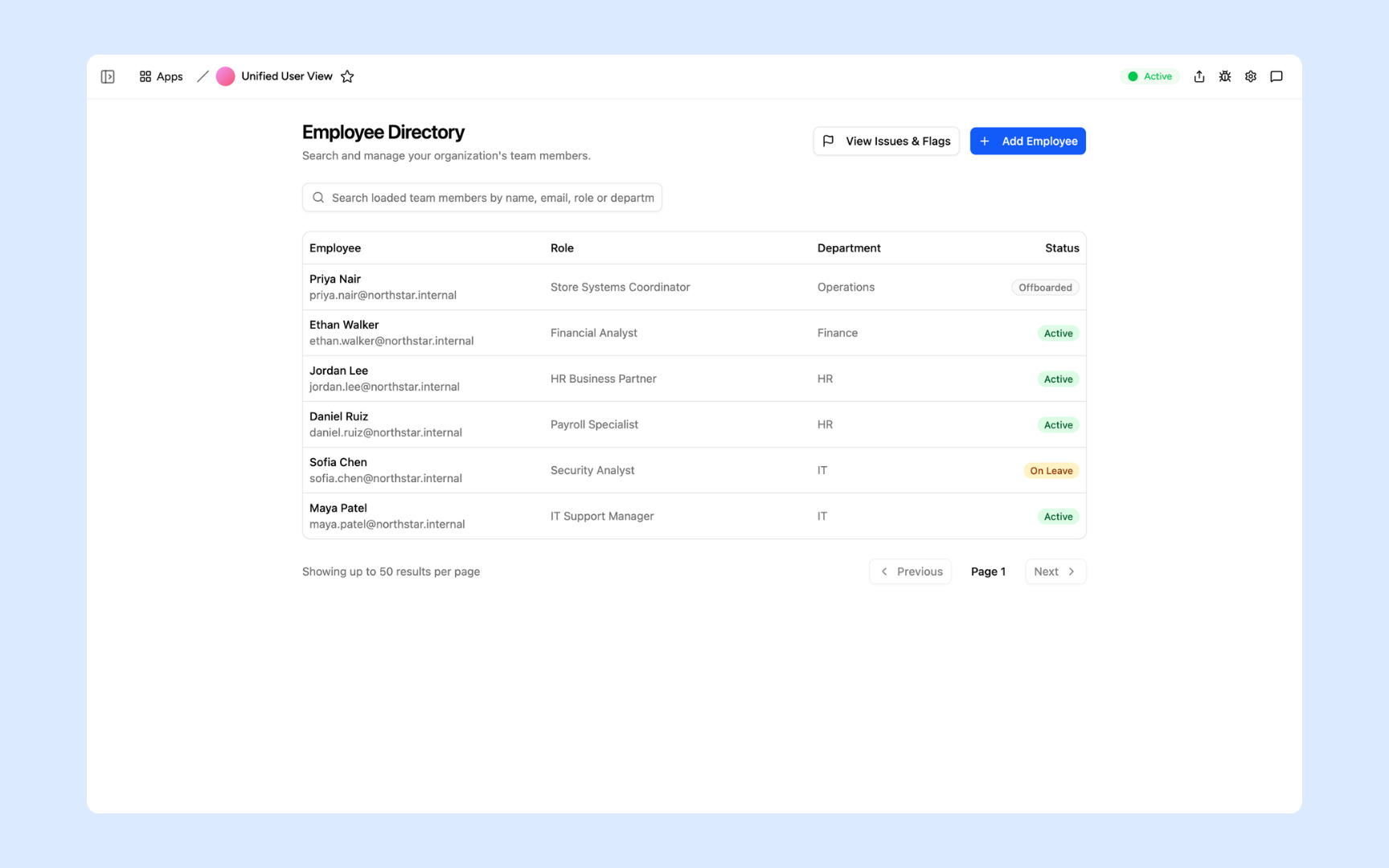Click the HR Business Partner role
Viewport: 1389px width, 868px height.
point(603,379)
